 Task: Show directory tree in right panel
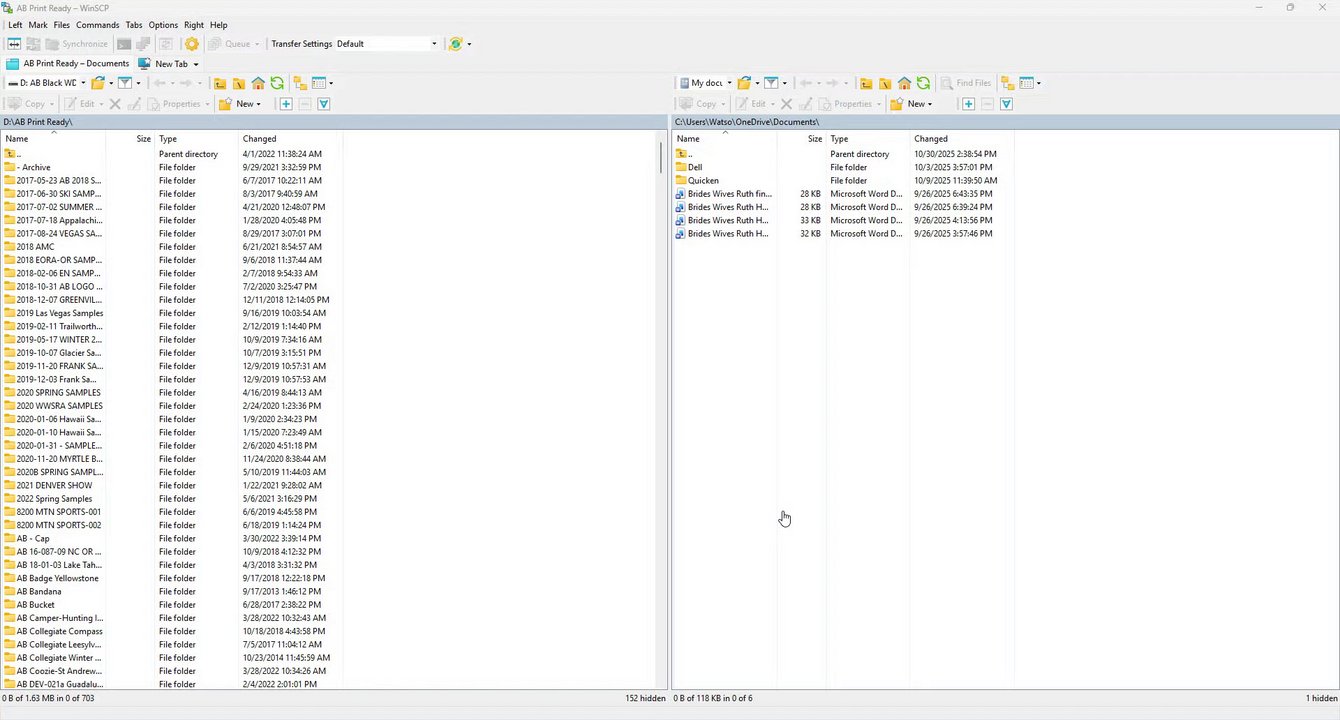tap(1007, 83)
